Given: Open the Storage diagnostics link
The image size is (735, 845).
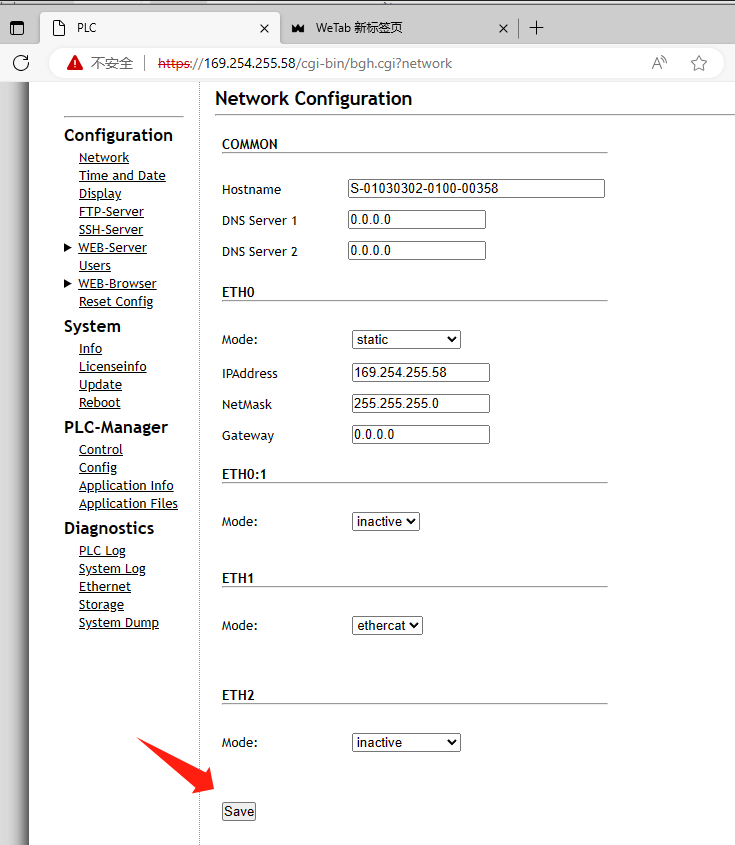Looking at the screenshot, I should (101, 605).
